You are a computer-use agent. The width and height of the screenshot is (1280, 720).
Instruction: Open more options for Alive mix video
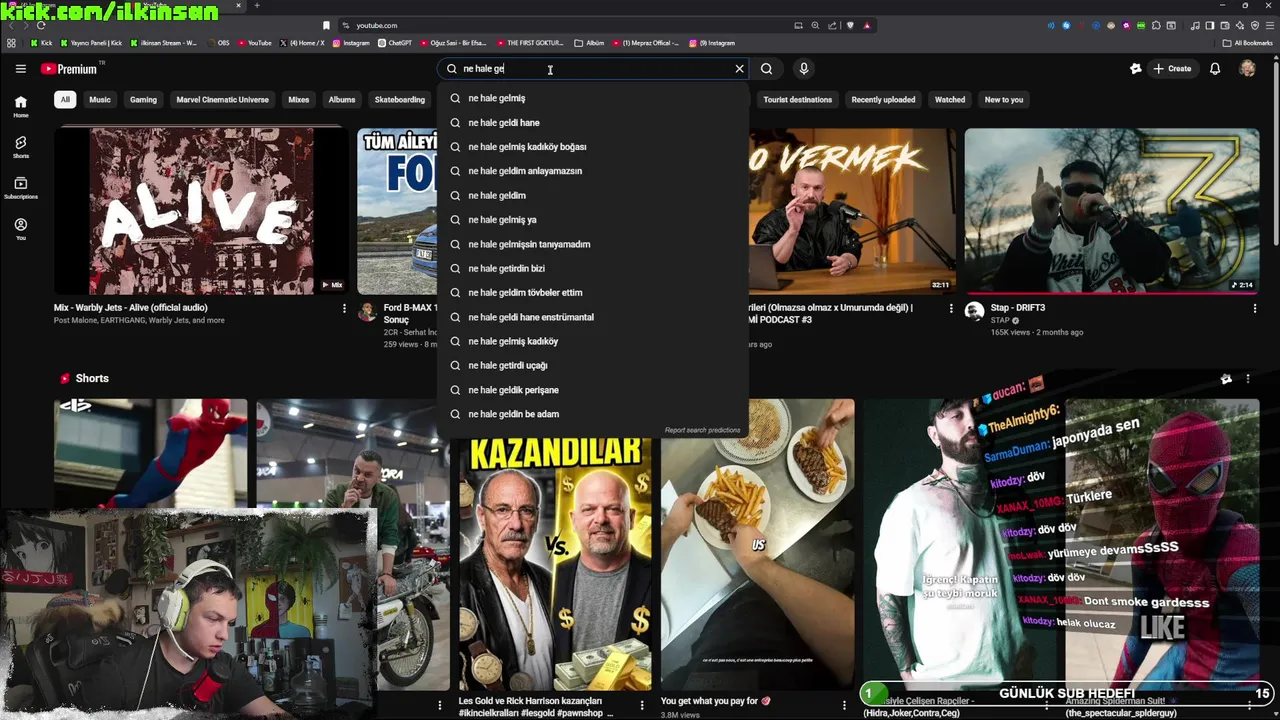[344, 309]
